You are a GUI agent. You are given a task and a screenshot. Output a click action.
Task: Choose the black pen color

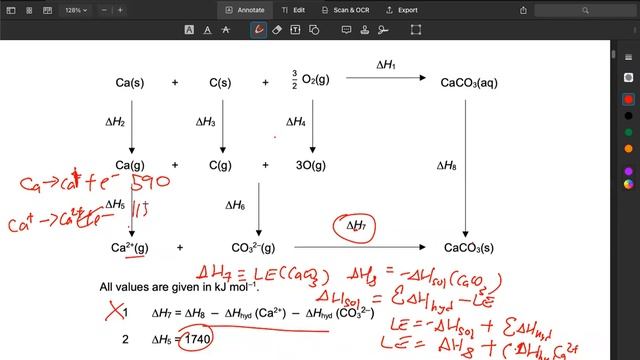coord(629,116)
